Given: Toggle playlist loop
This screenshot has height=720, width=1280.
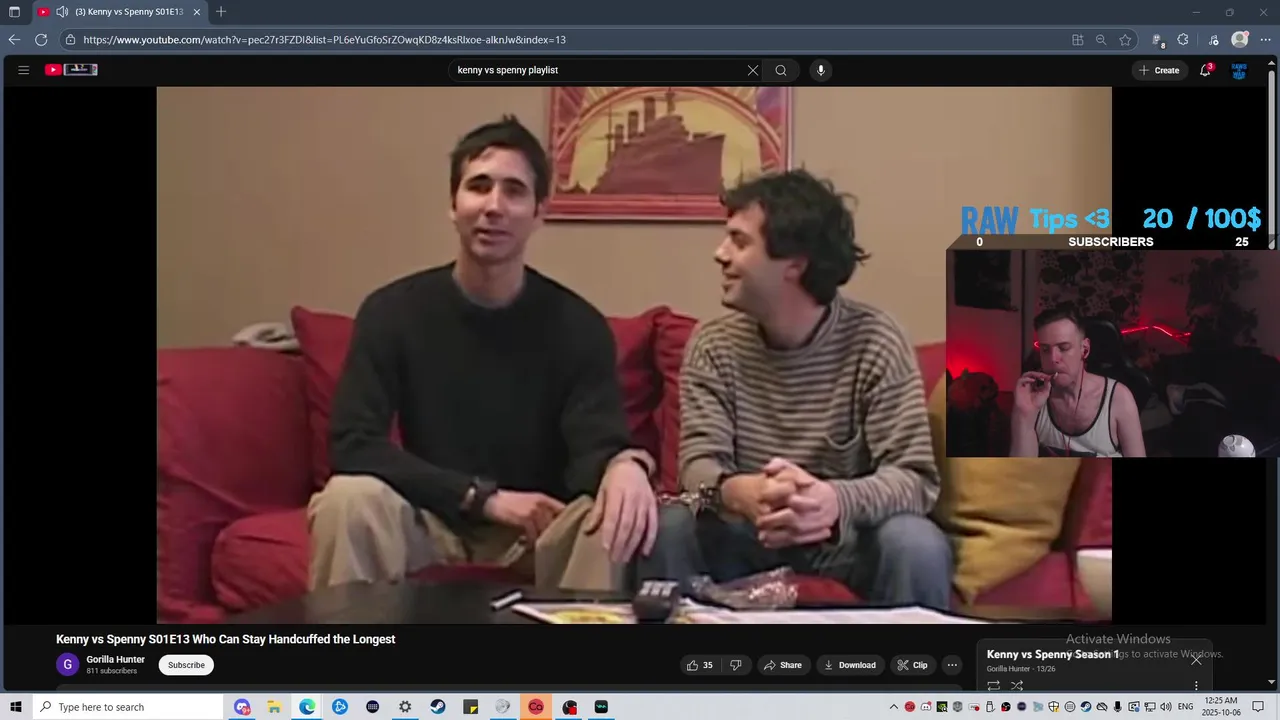Looking at the screenshot, I should coord(993,685).
